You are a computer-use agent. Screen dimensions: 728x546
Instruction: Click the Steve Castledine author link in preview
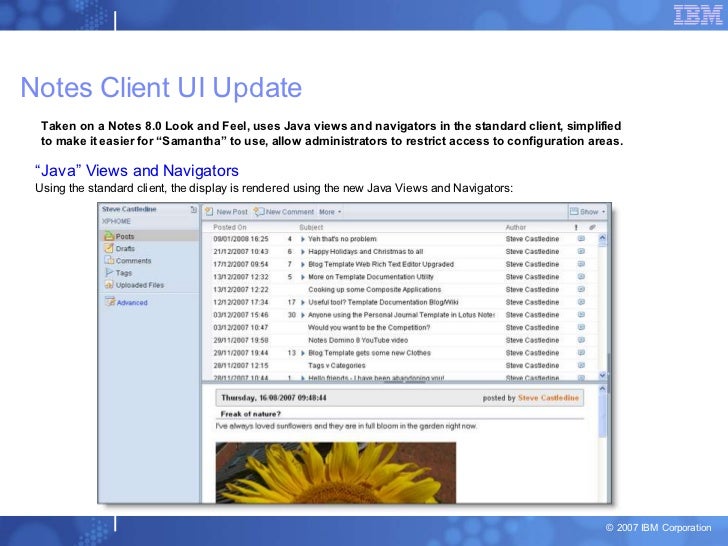pyautogui.click(x=548, y=398)
